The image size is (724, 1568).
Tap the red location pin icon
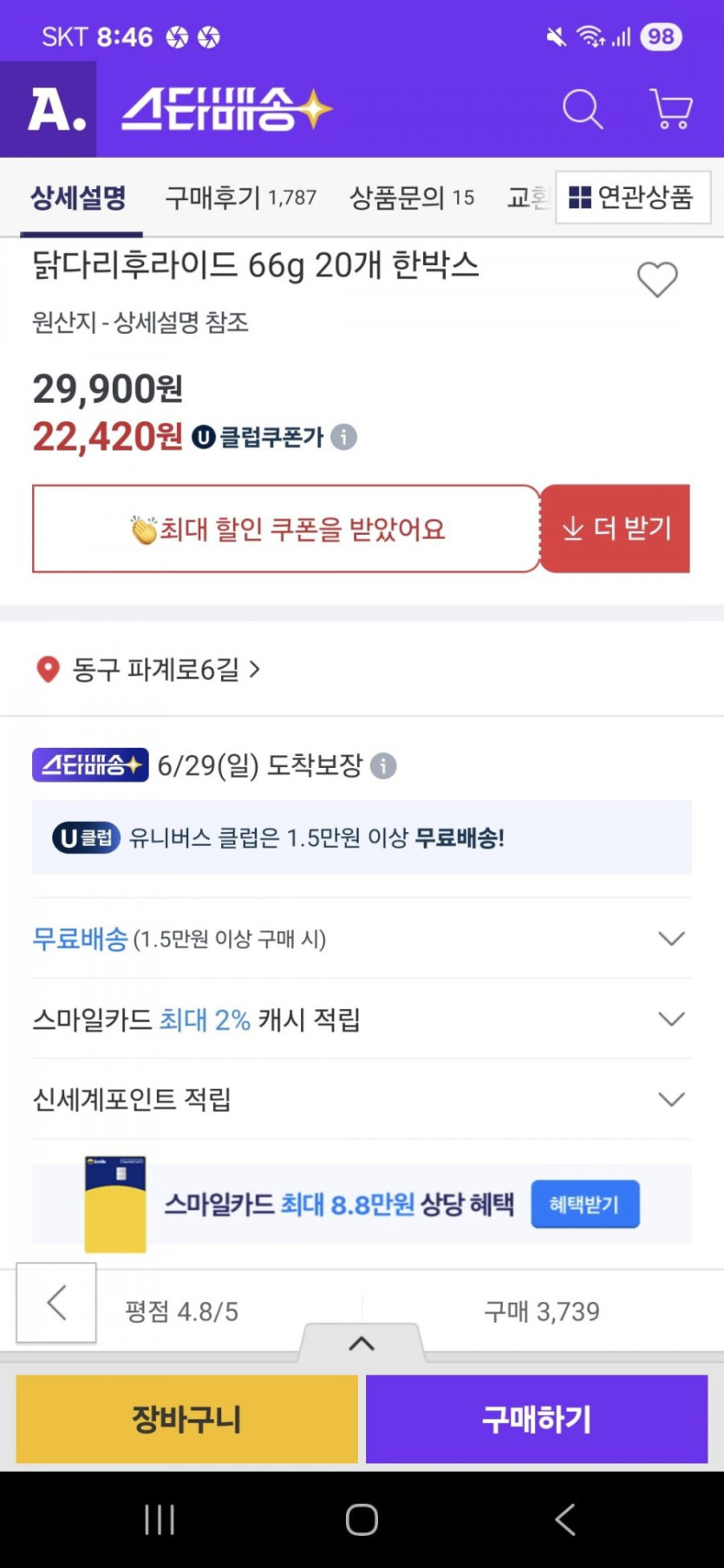(x=48, y=669)
